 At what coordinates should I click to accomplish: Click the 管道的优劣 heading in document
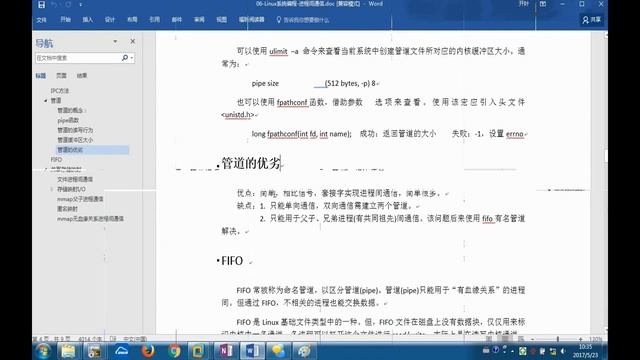tap(251, 163)
